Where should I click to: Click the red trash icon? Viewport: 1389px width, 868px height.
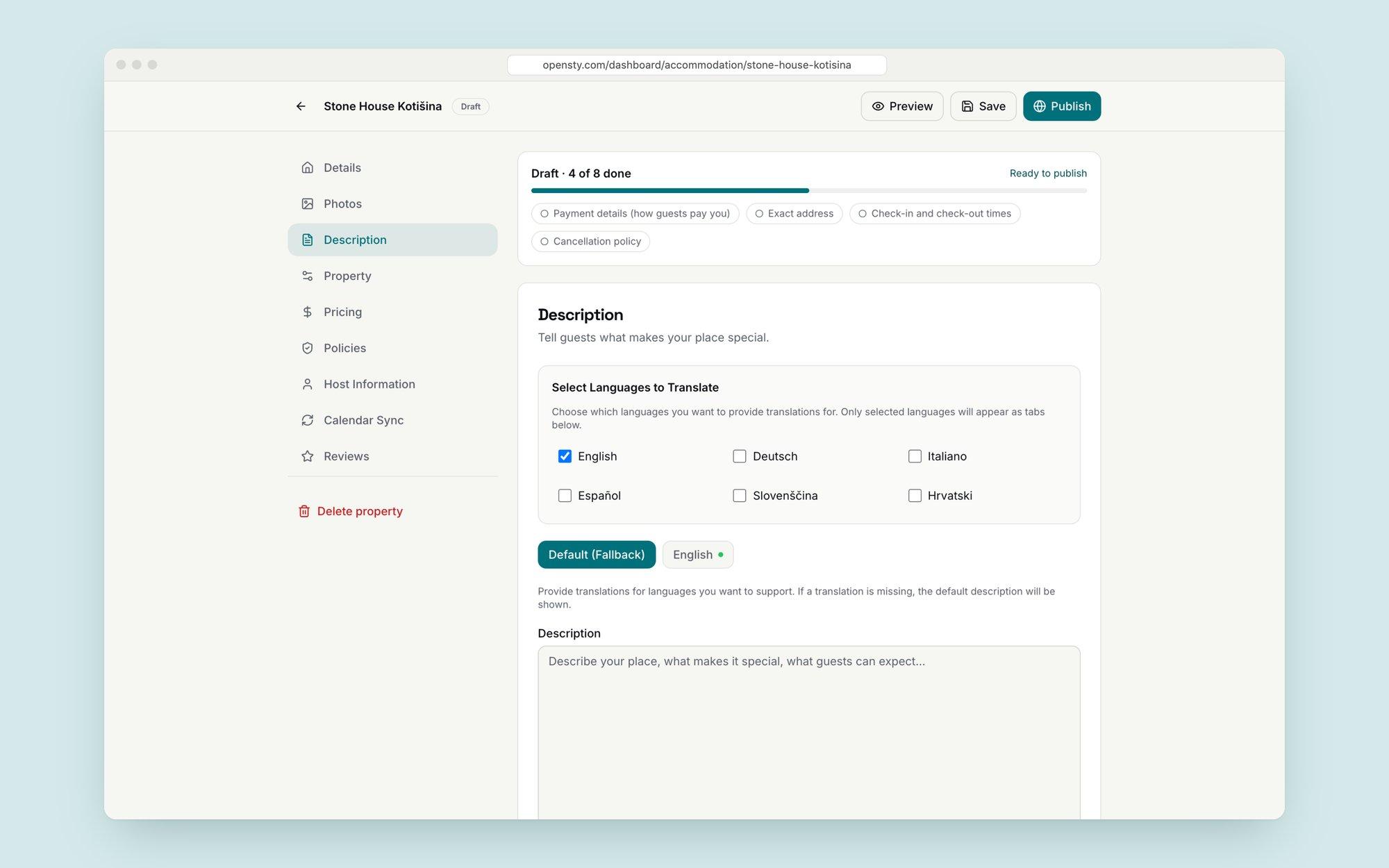click(x=304, y=511)
